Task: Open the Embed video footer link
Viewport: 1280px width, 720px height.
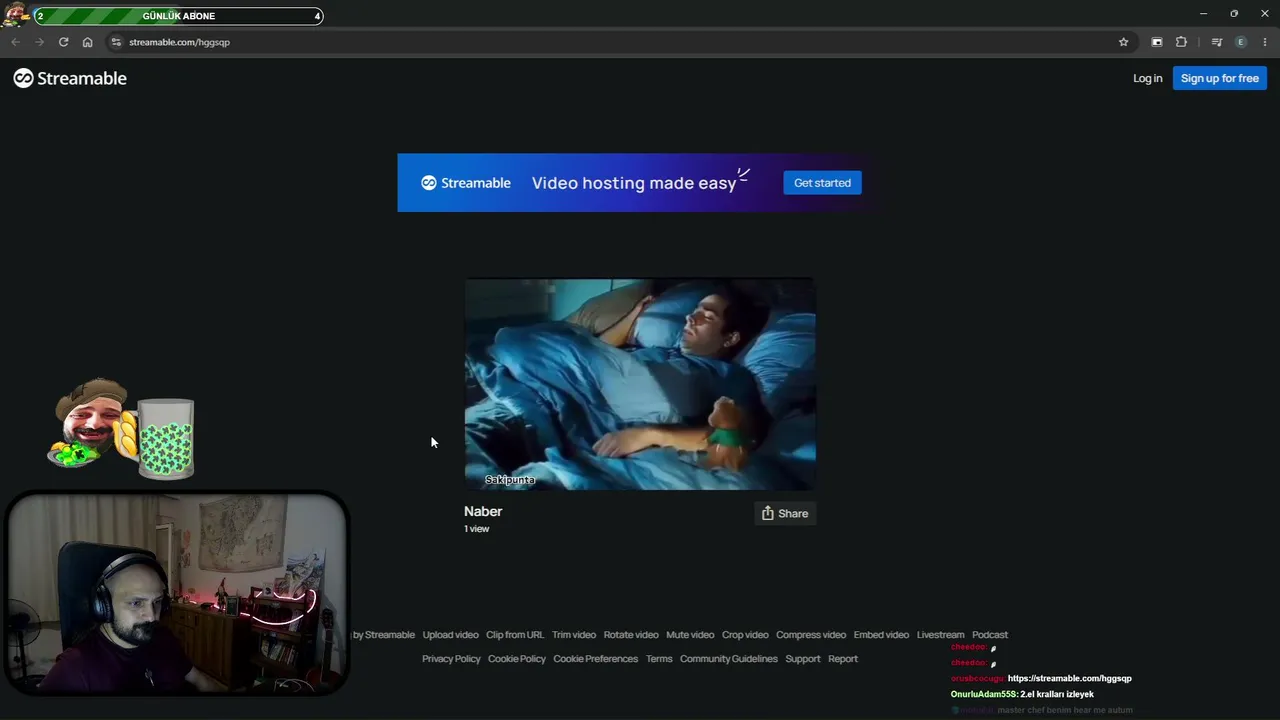Action: tap(881, 635)
